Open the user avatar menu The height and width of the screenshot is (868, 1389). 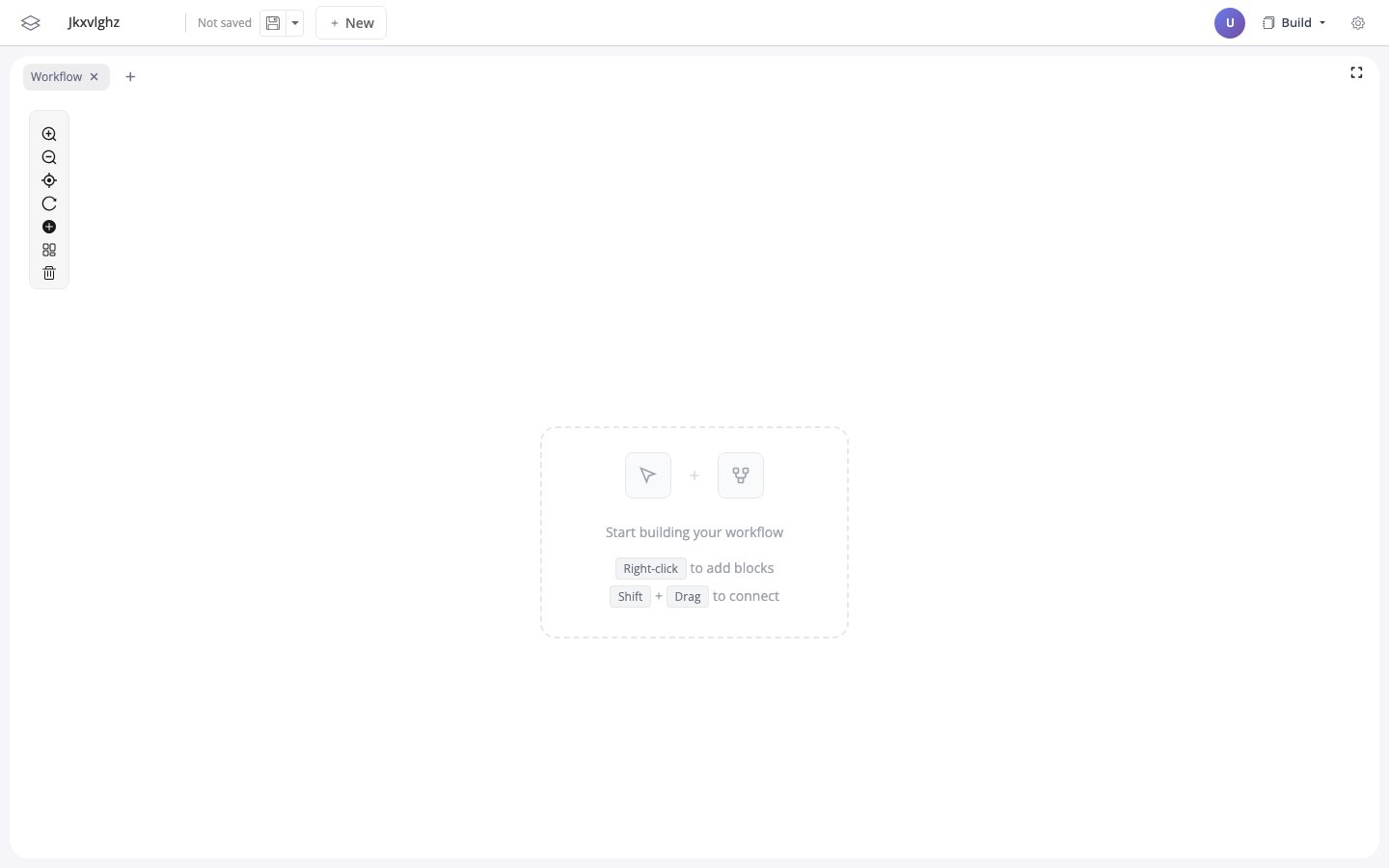1230,23
